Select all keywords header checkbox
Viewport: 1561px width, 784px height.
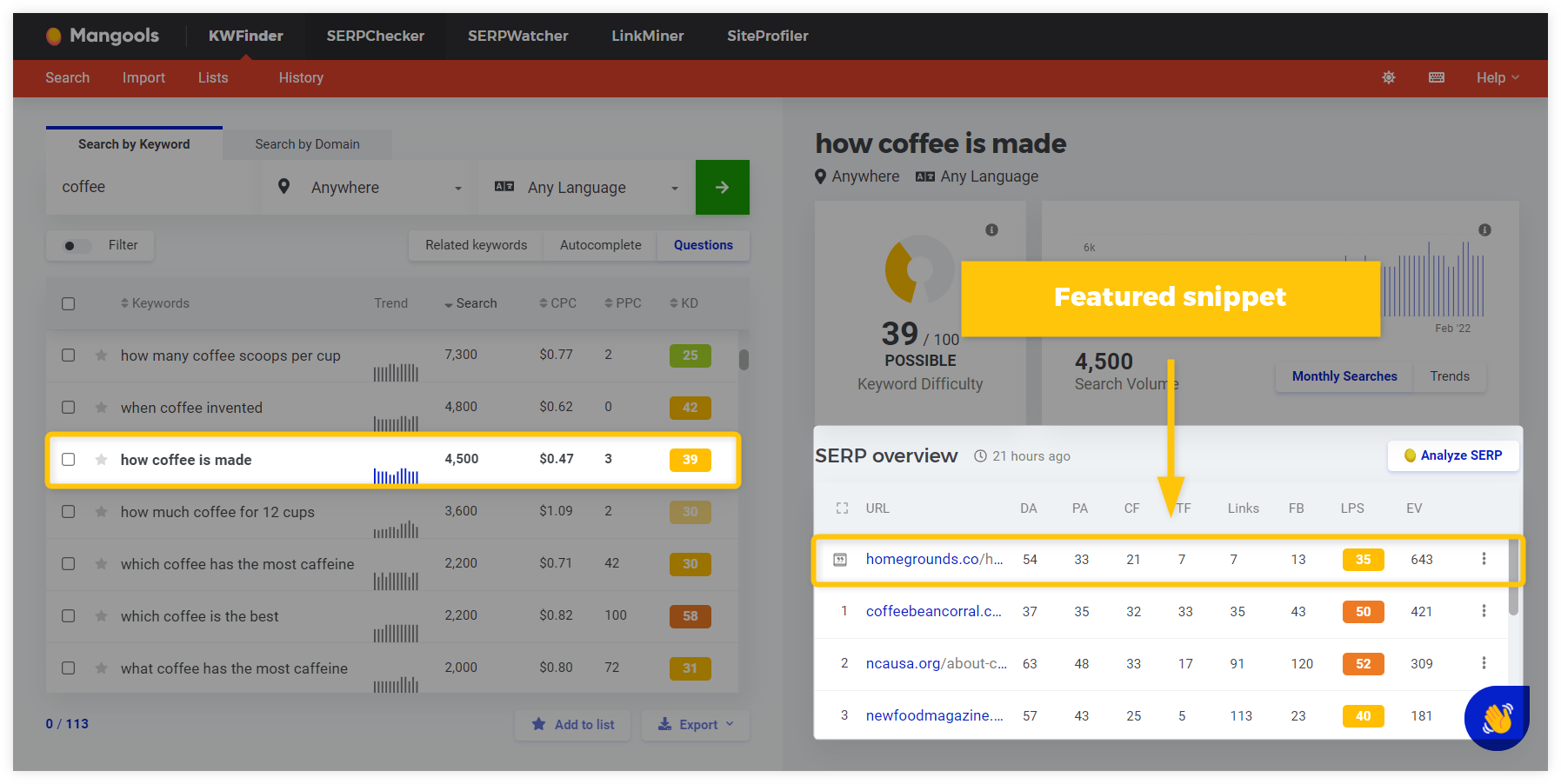pyautogui.click(x=69, y=303)
